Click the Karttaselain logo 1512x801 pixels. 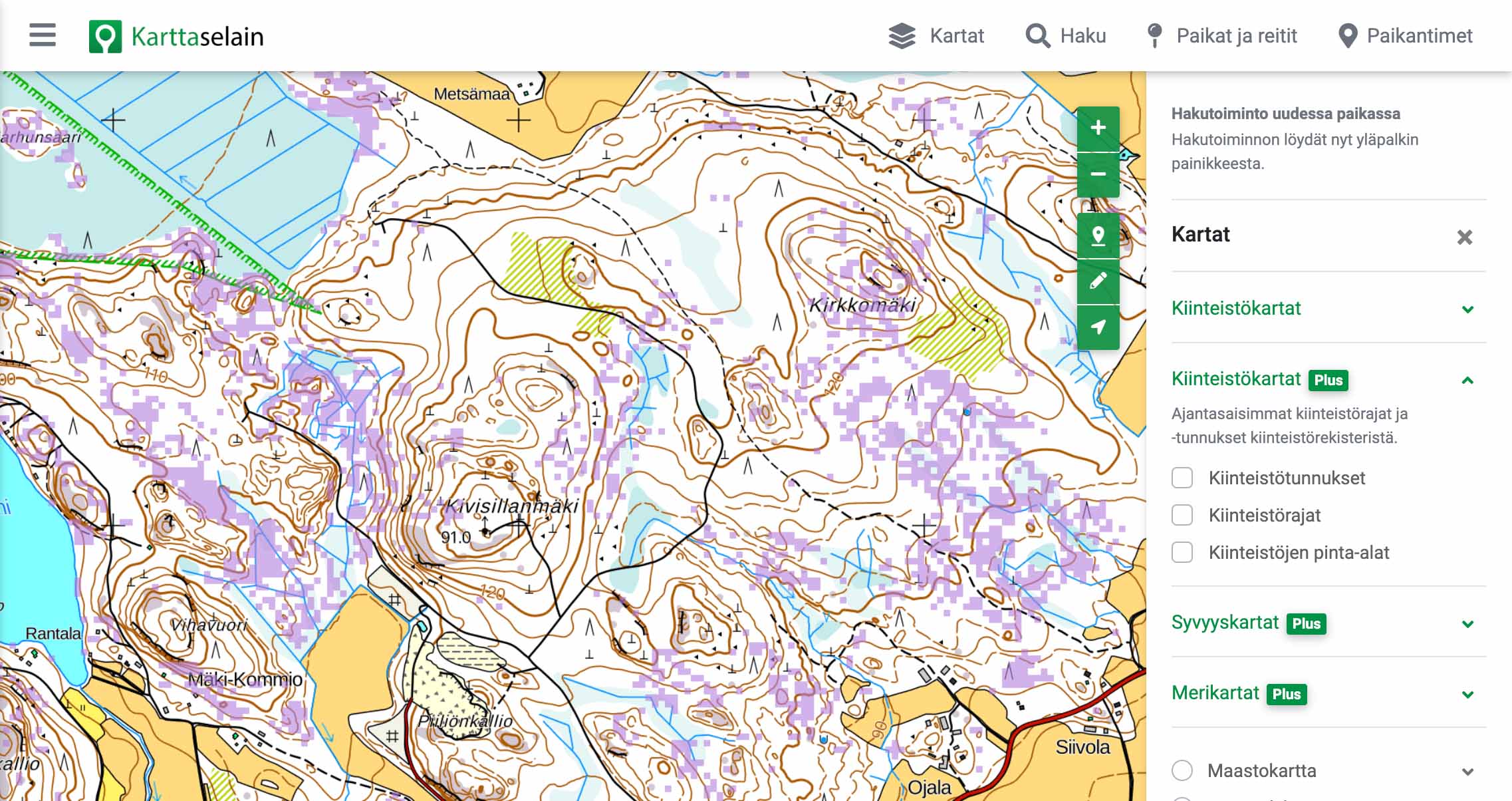click(x=176, y=36)
